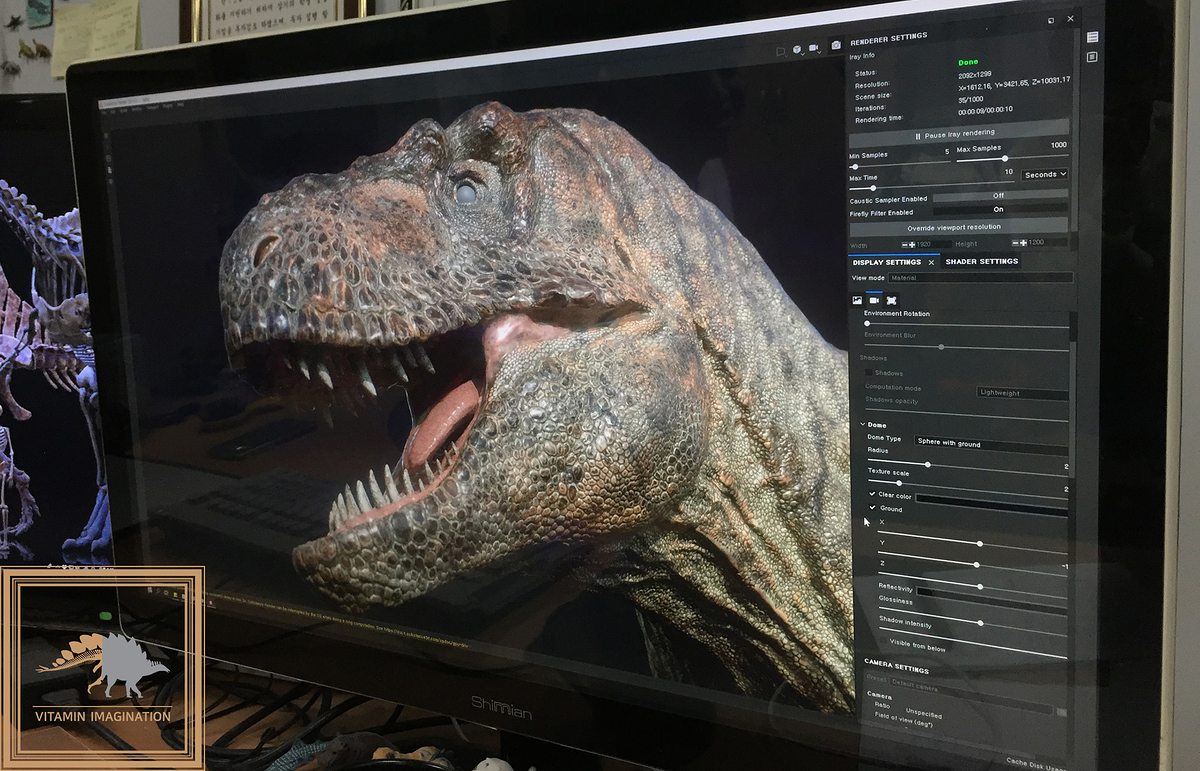Click Override viewport resolution button
1200x771 pixels.
[959, 227]
